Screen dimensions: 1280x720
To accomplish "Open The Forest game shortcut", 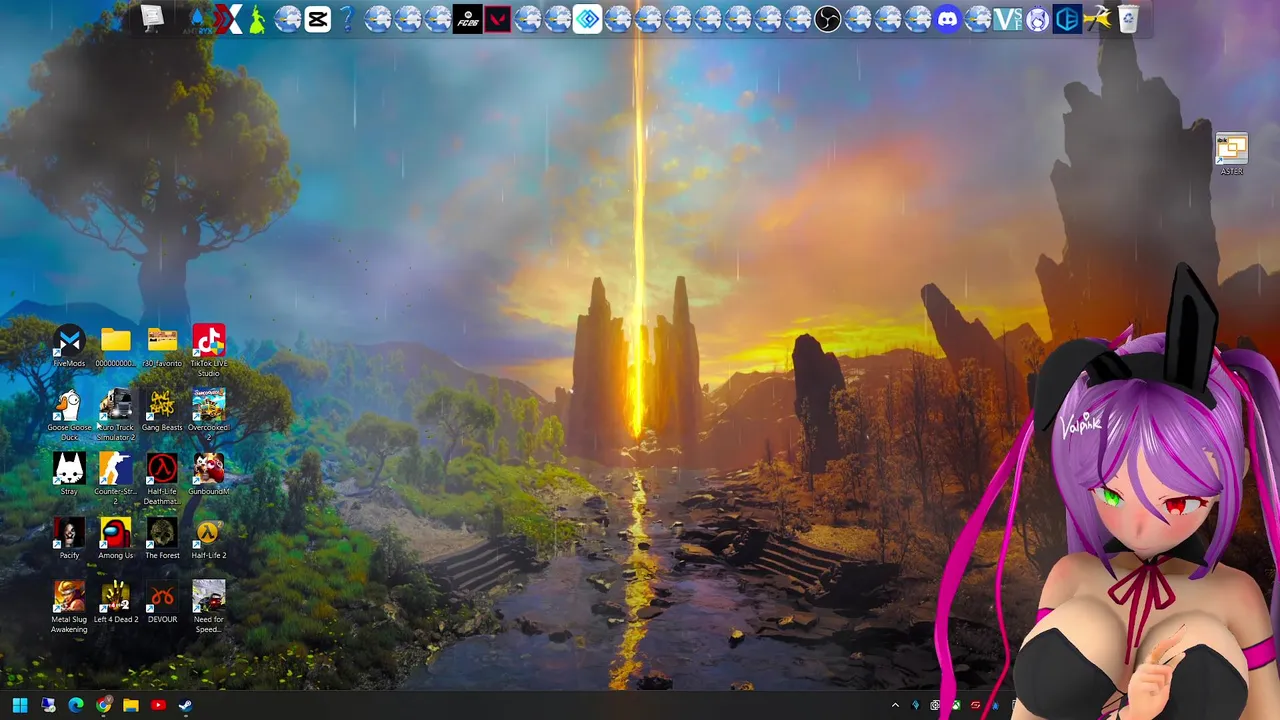I will (162, 538).
